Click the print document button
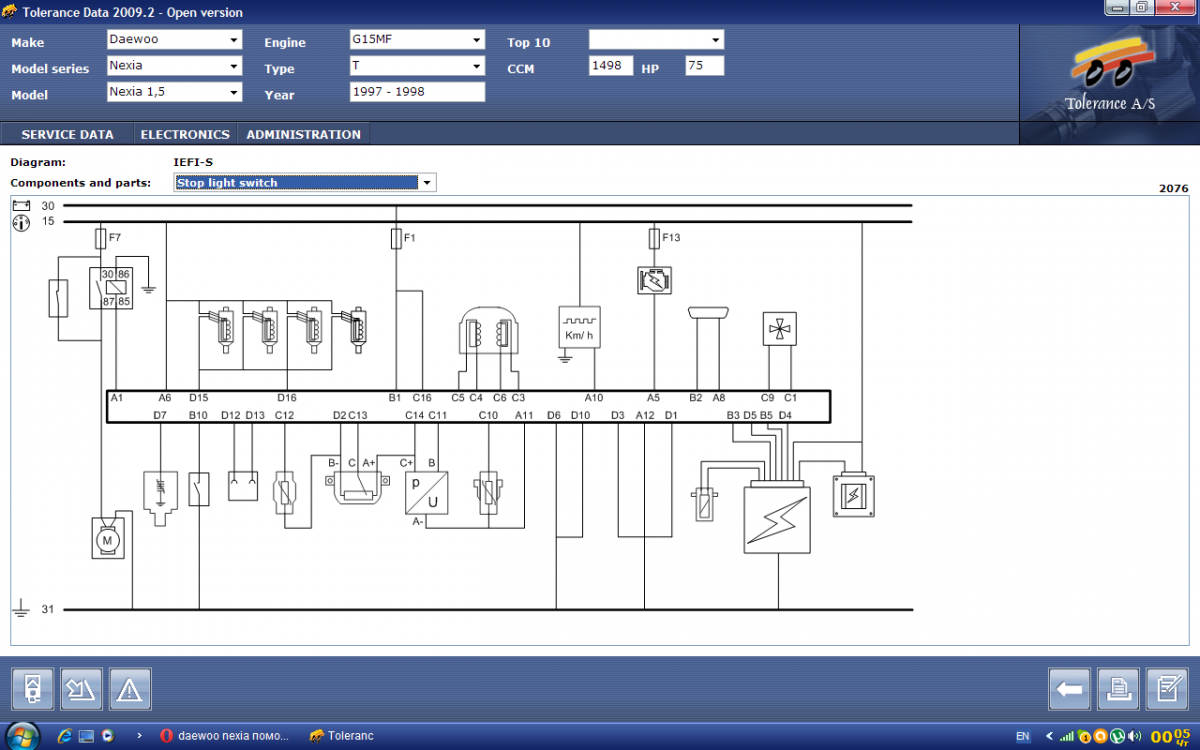The image size is (1200, 750). coord(1118,688)
